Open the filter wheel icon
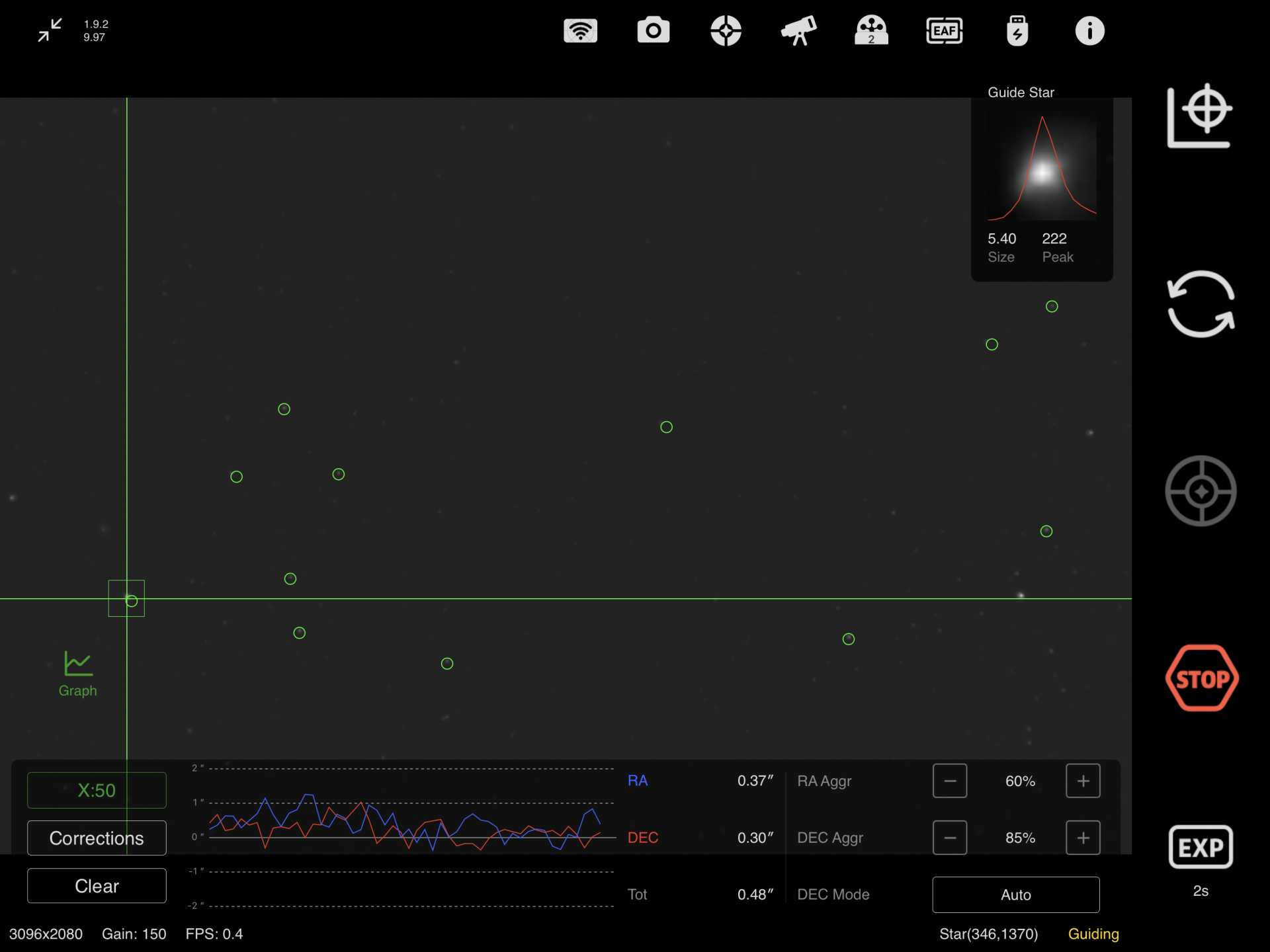Image resolution: width=1270 pixels, height=952 pixels. 871,30
